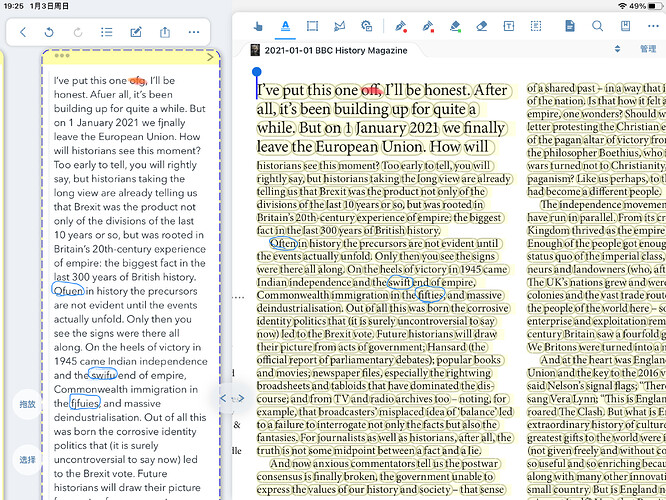Select the lasso selection tool
Image resolution: width=666 pixels, height=500 pixels.
[339, 26]
